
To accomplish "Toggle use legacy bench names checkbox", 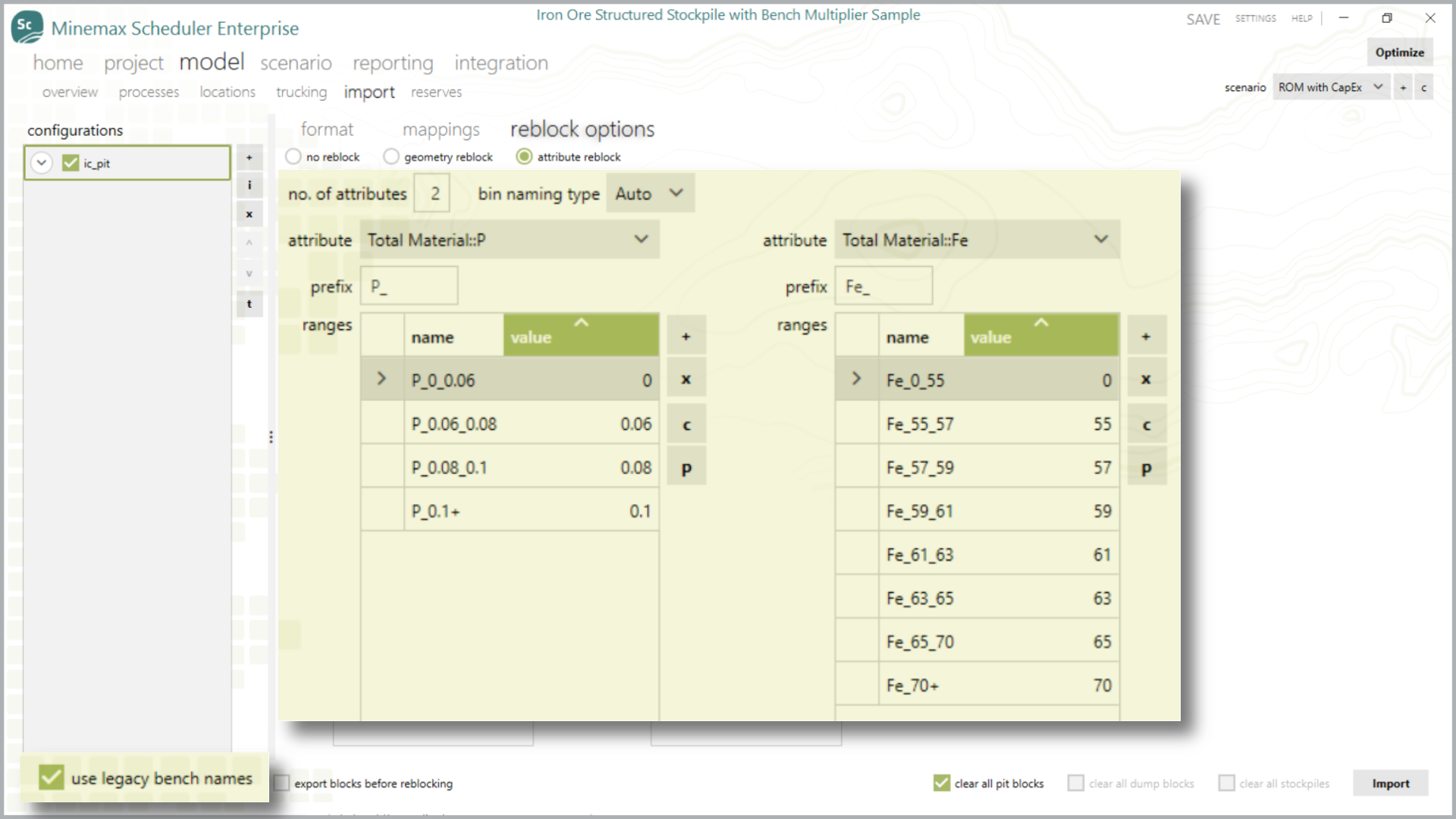I will (x=51, y=777).
